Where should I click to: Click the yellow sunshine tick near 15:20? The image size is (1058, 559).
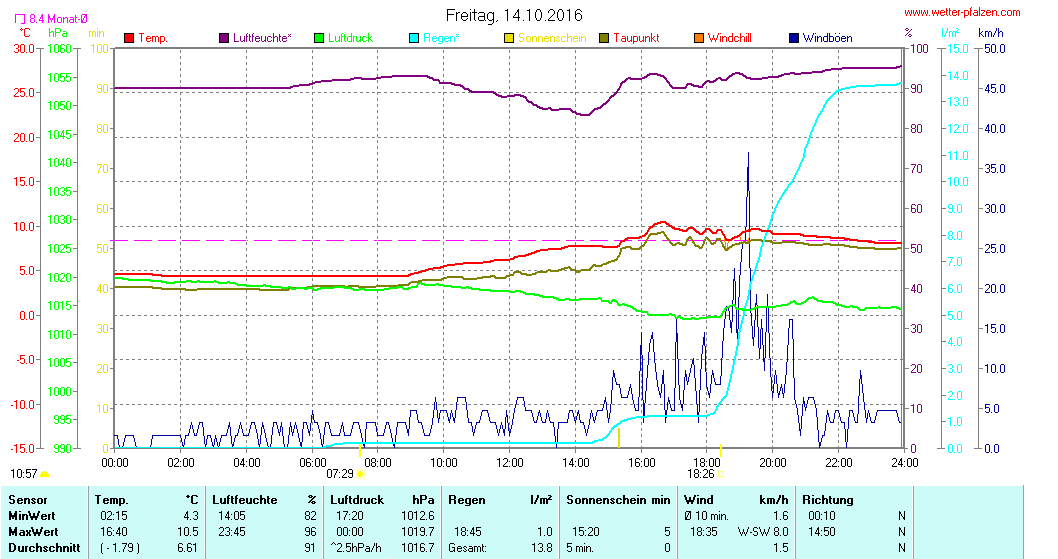[619, 437]
